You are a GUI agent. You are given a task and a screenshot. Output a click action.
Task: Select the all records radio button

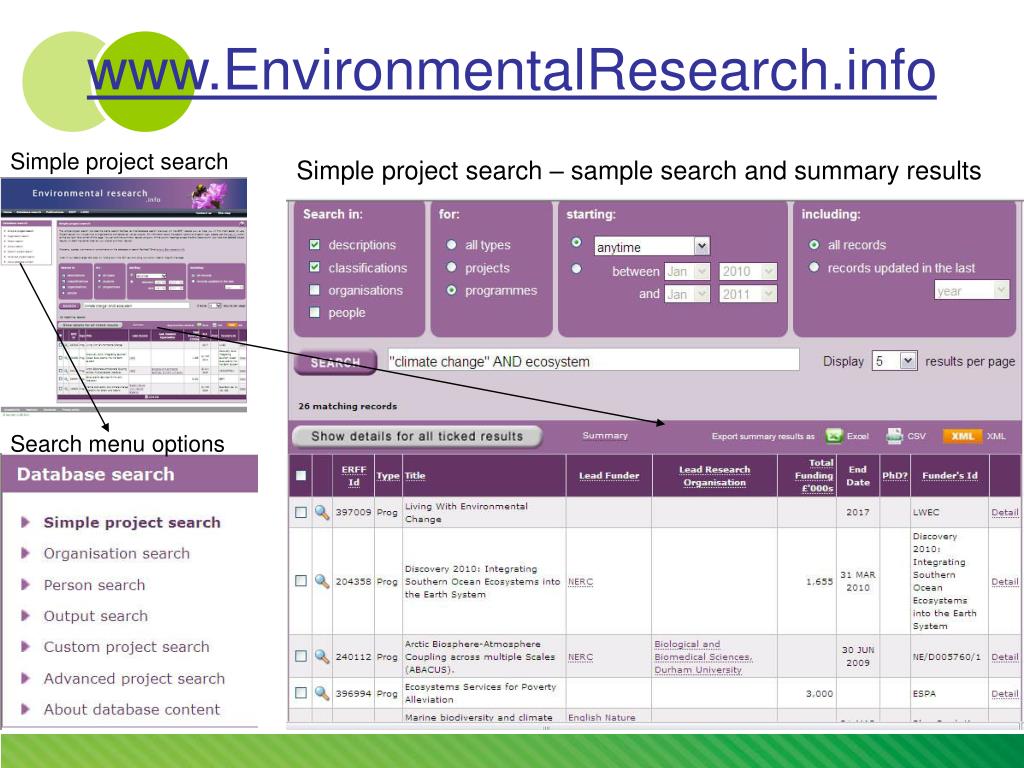pyautogui.click(x=814, y=244)
